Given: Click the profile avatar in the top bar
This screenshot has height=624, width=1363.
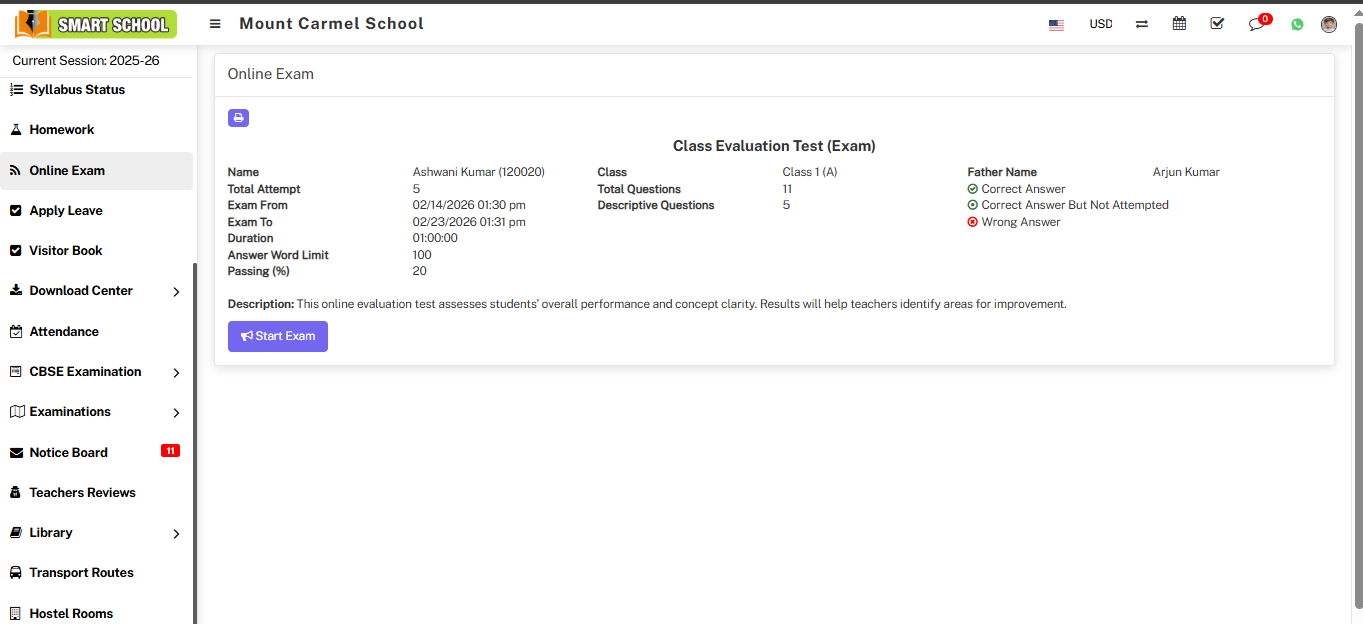Looking at the screenshot, I should 1329,24.
